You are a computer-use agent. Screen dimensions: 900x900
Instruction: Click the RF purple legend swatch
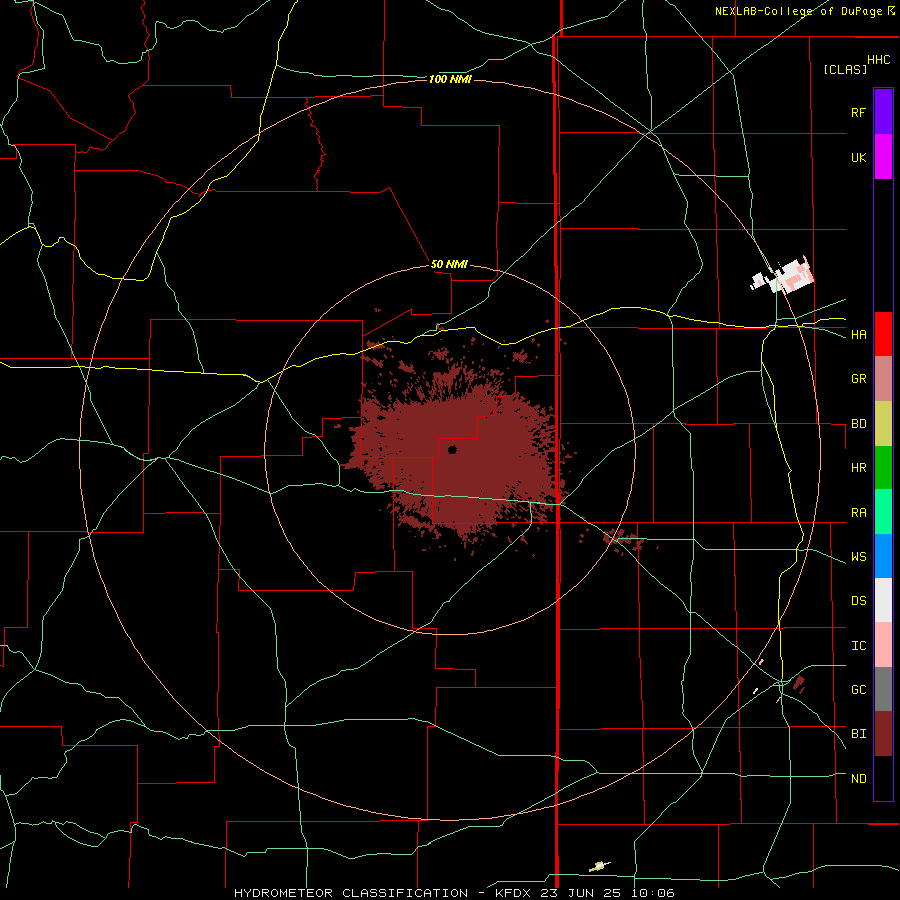(883, 112)
